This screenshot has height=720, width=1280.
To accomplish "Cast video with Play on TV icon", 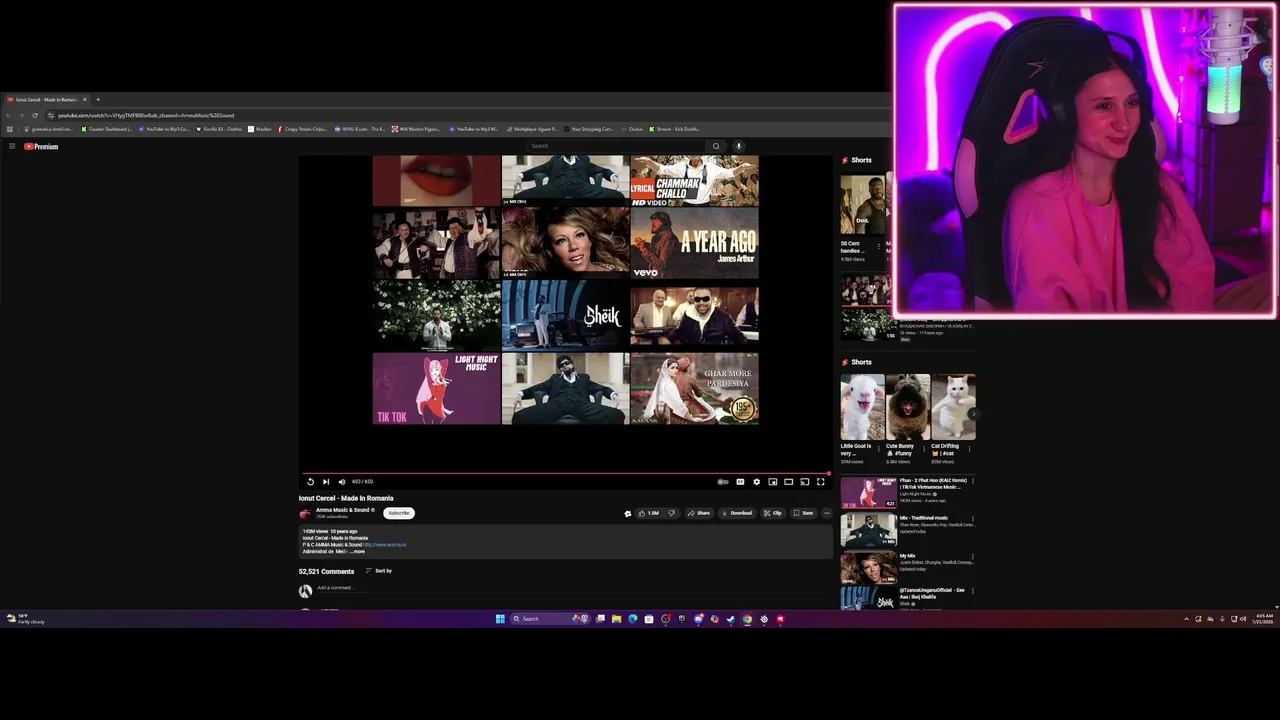I will [804, 482].
